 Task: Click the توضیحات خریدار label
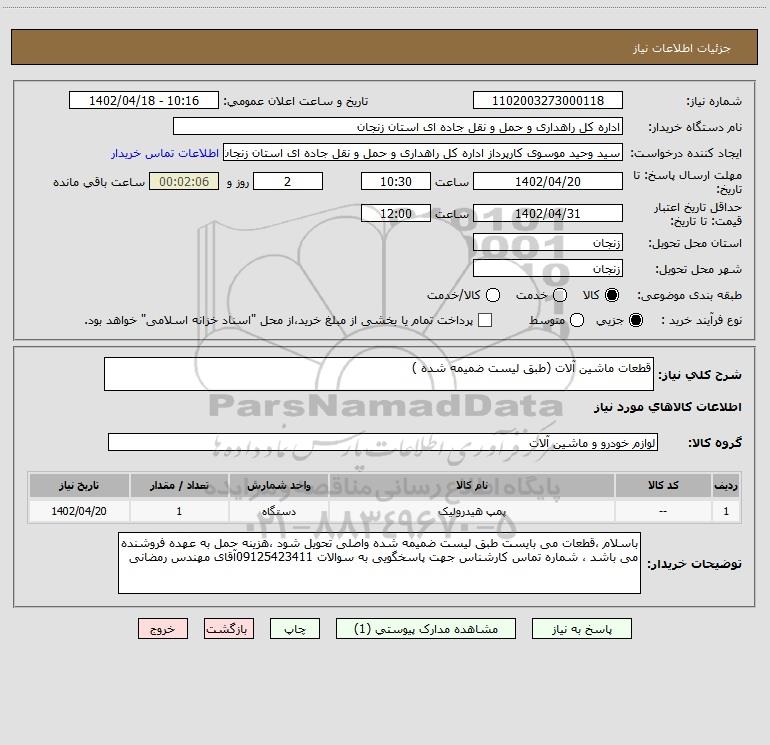click(694, 564)
